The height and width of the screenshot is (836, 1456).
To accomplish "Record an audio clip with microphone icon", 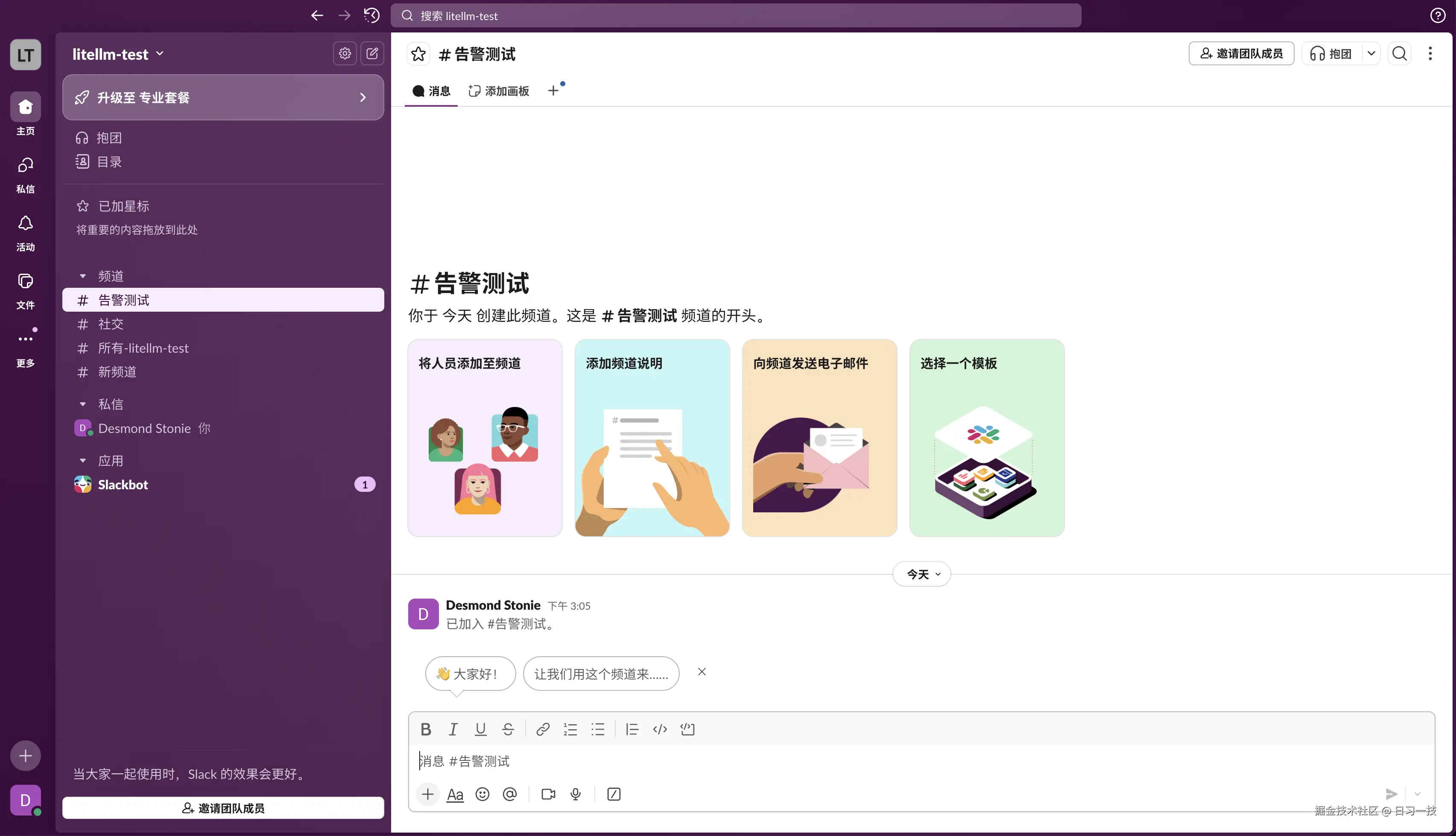I will pos(576,794).
